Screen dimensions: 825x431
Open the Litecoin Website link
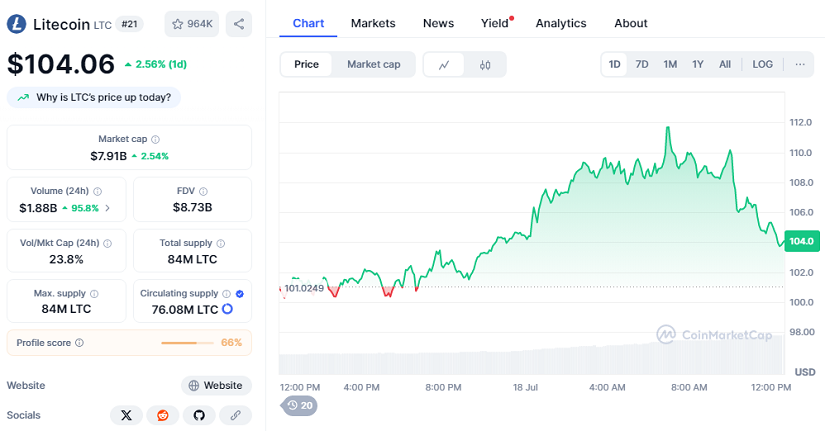pos(216,385)
